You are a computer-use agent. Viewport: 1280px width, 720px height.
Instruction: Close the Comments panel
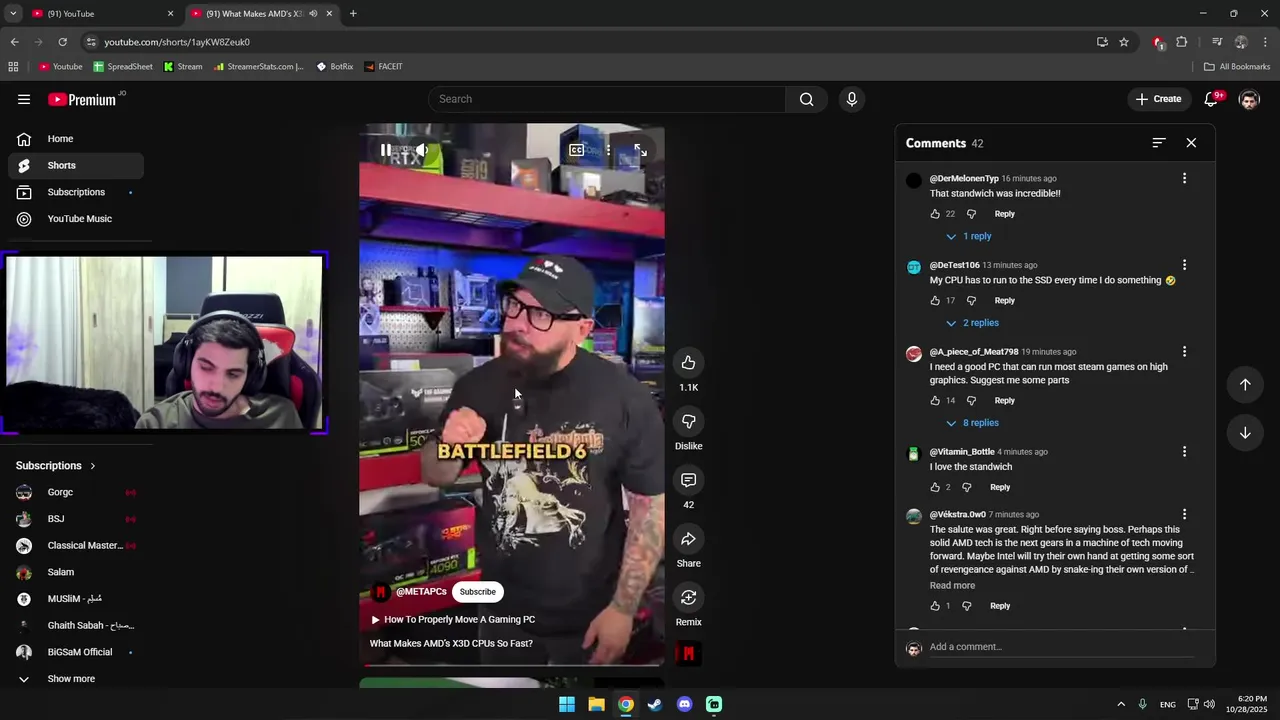(x=1191, y=143)
